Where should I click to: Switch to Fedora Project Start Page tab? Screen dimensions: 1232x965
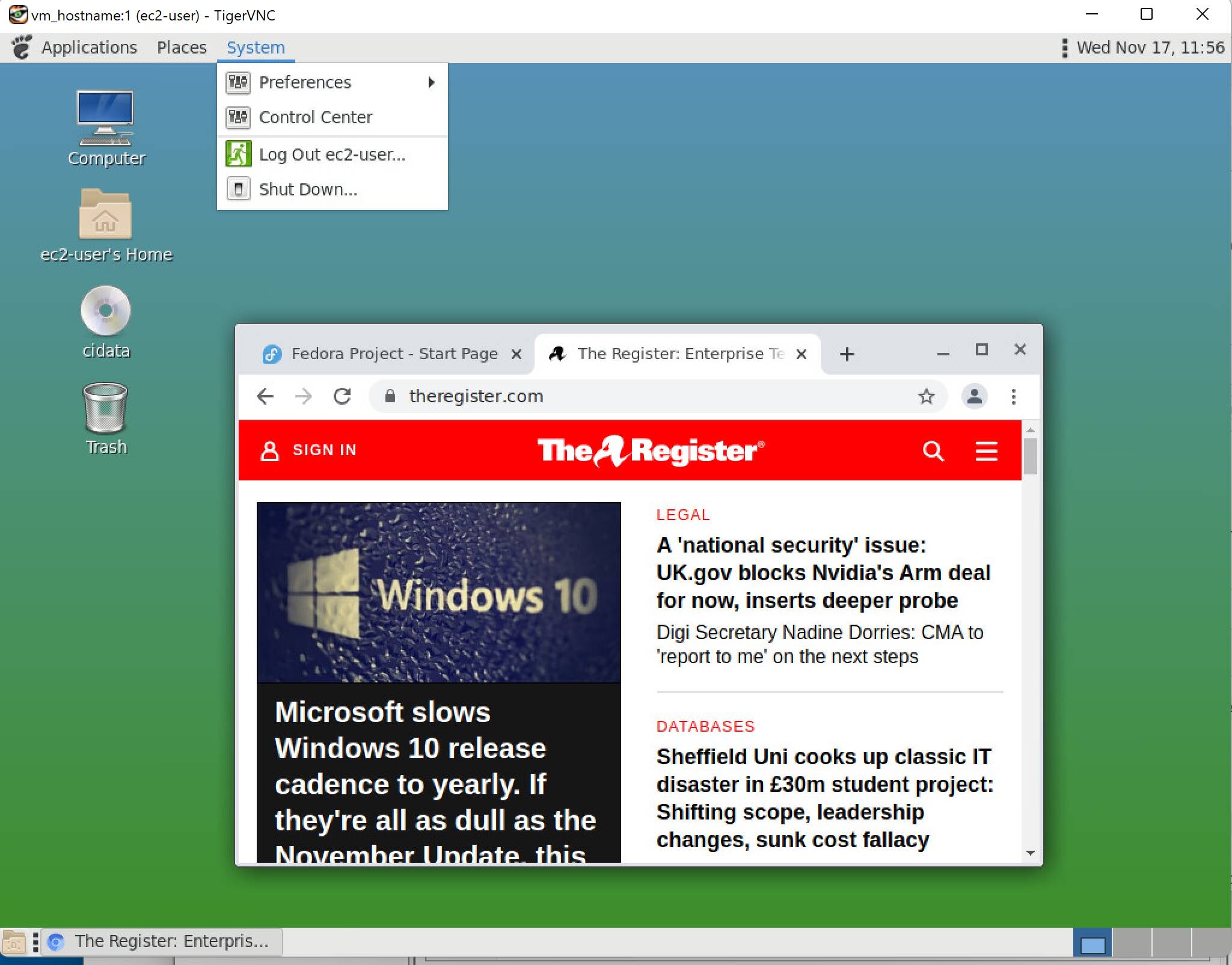[391, 353]
